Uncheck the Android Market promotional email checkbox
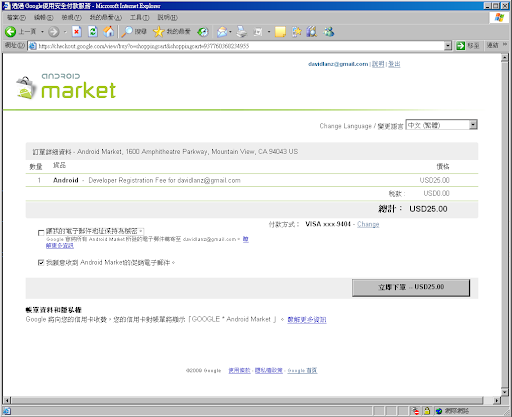Image resolution: width=512 pixels, height=417 pixels. pos(41,263)
